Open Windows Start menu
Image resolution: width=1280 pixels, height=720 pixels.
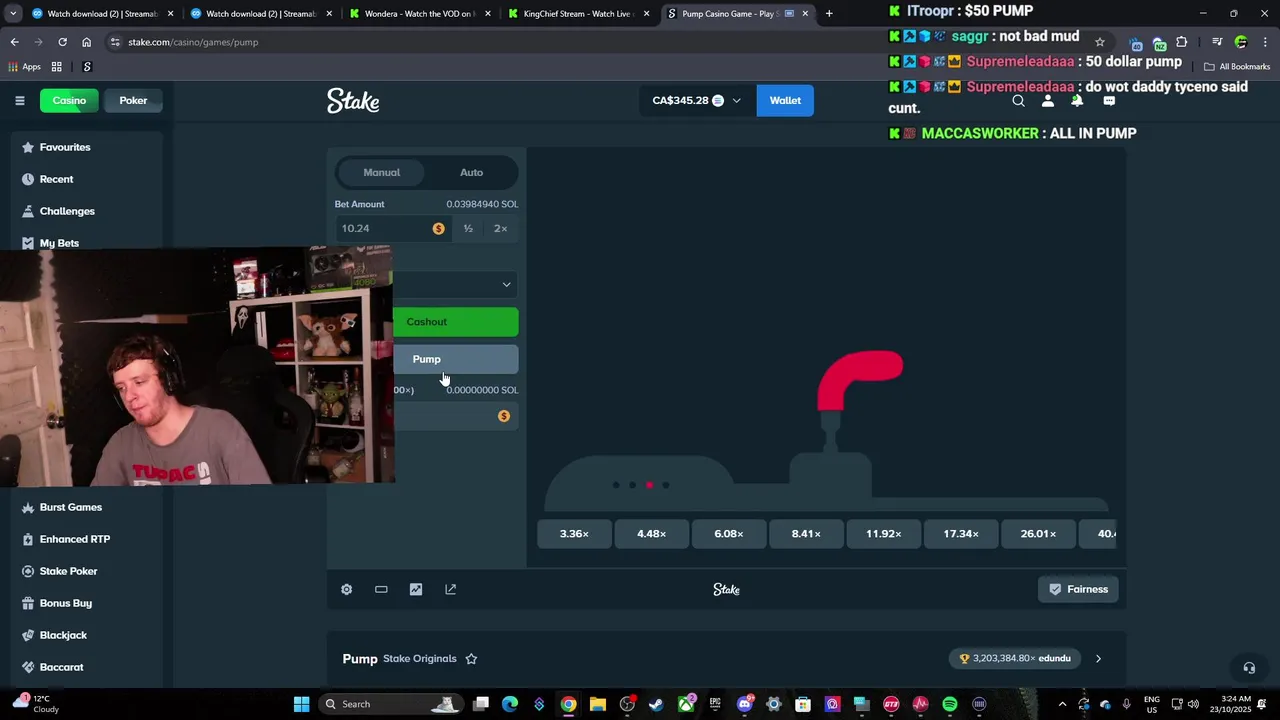pyautogui.click(x=301, y=704)
